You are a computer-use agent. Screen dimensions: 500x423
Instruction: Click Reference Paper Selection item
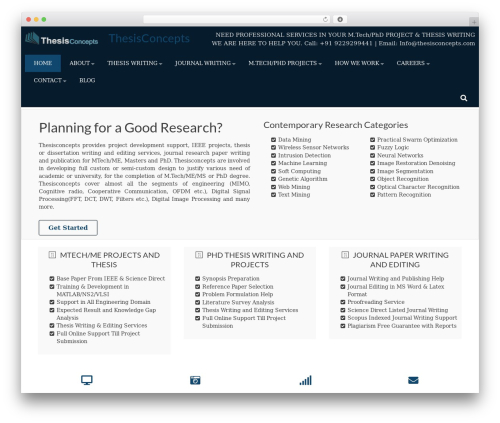pos(238,287)
